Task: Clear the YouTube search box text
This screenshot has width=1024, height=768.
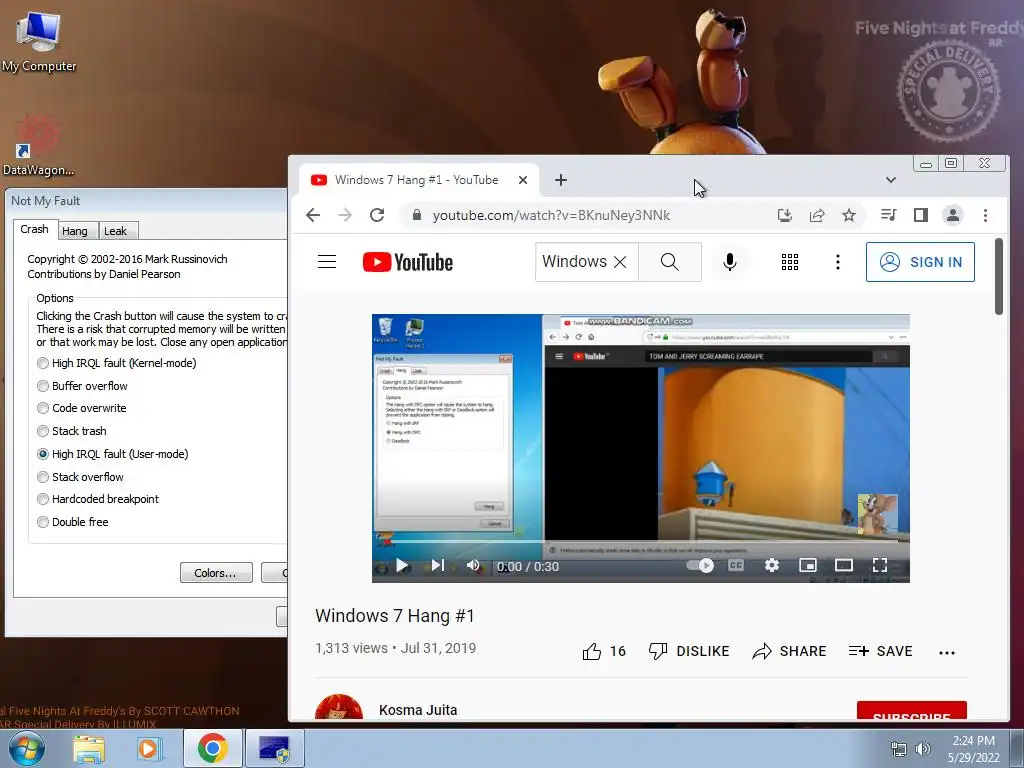Action: (620, 262)
